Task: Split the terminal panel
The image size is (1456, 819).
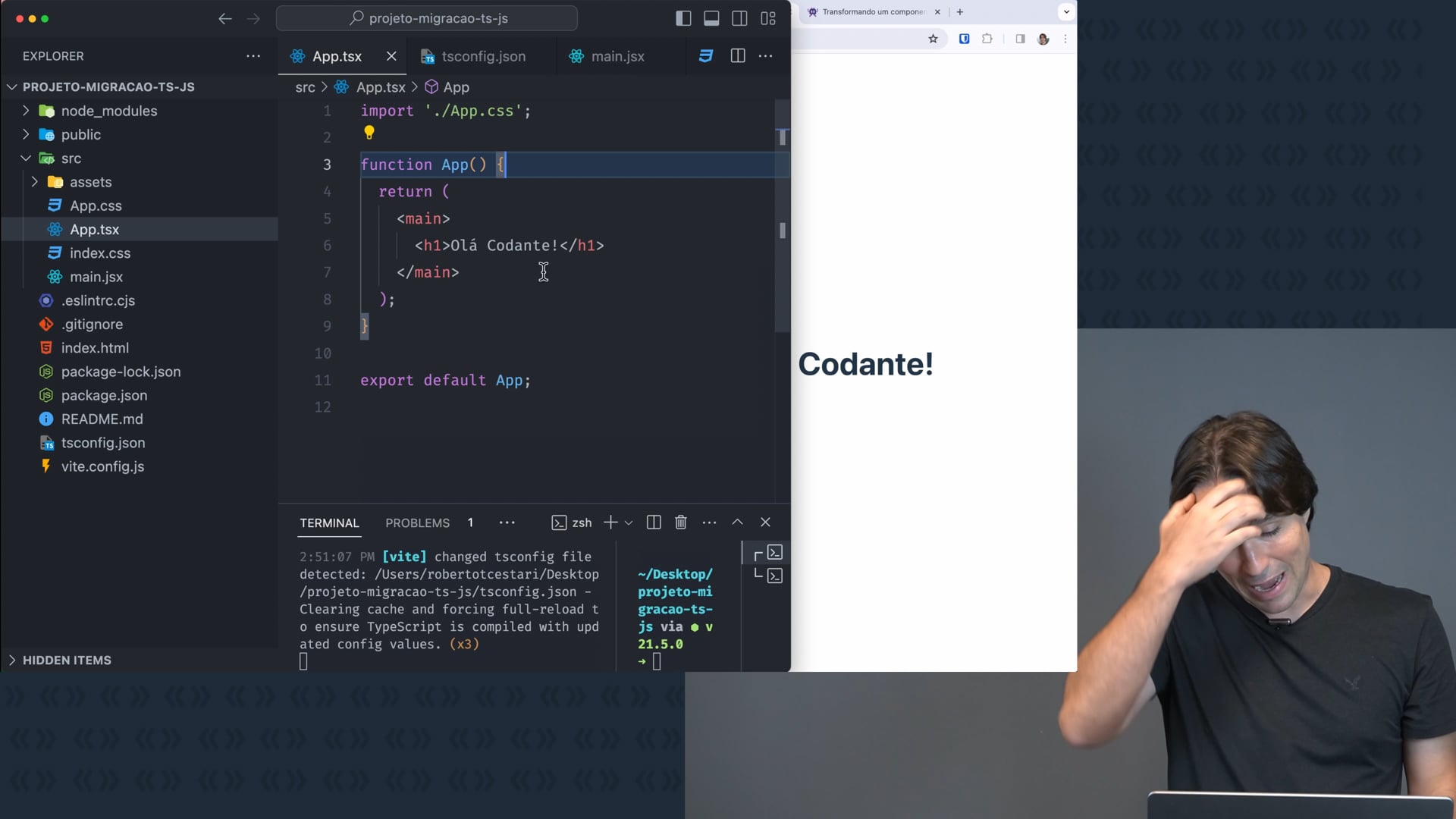Action: [x=654, y=522]
